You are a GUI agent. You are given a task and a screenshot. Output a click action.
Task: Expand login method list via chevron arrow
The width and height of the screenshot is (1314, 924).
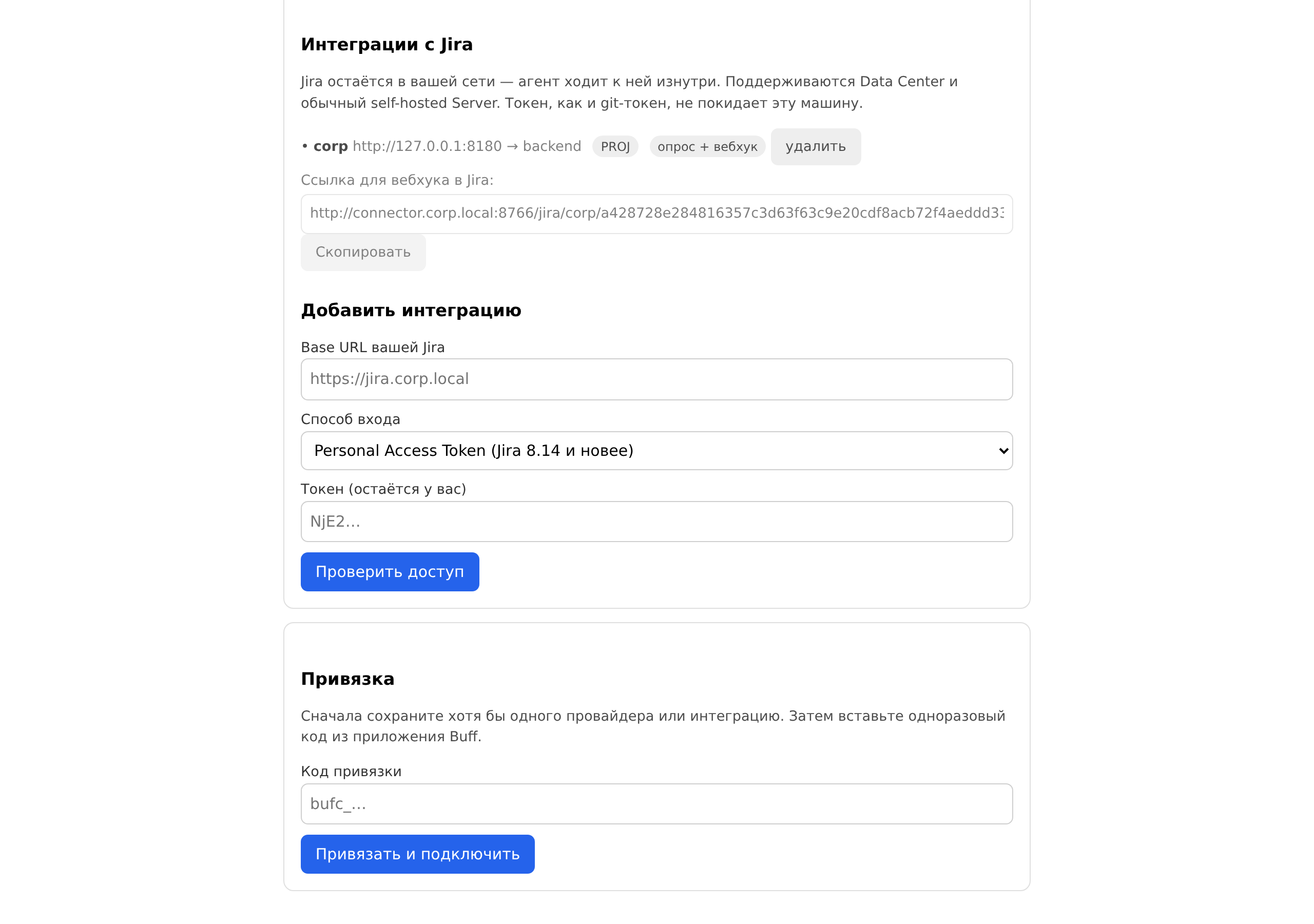coord(1002,451)
